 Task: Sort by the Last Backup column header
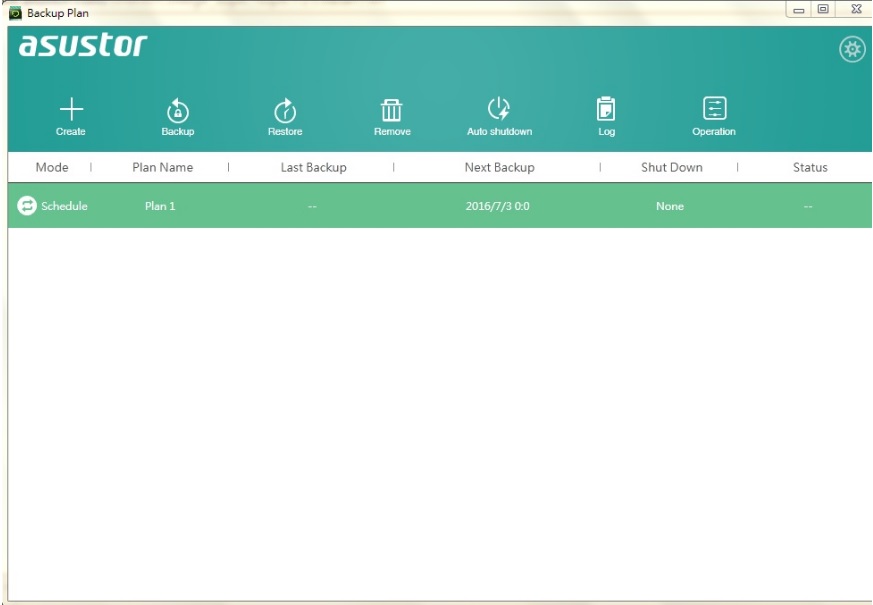(x=313, y=167)
